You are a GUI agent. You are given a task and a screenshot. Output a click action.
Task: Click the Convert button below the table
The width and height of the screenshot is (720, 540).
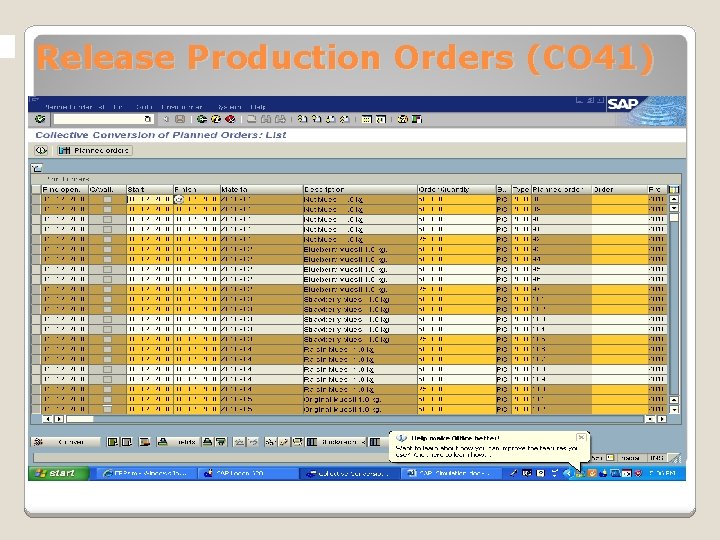(65, 442)
